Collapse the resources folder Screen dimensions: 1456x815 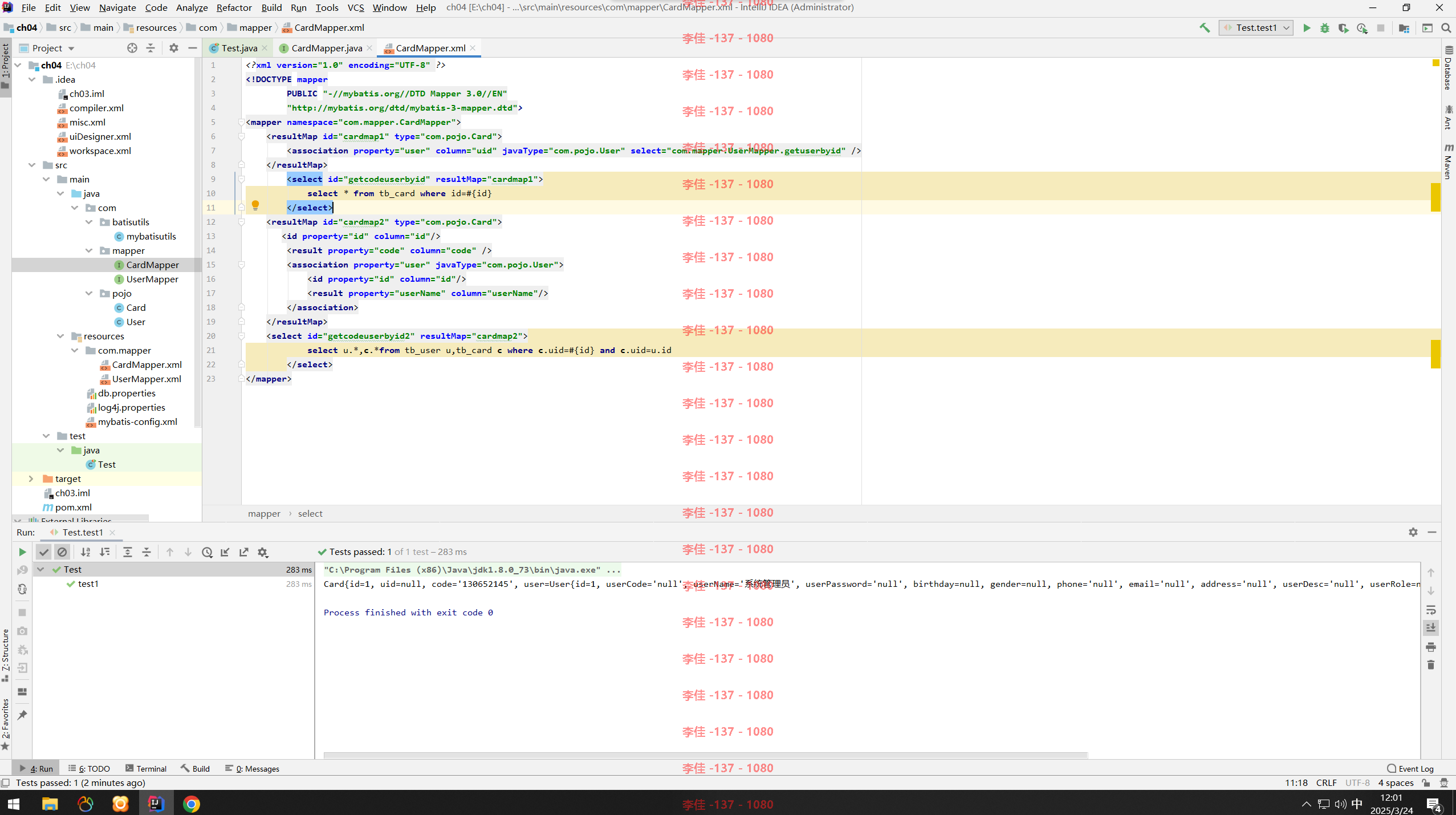[x=60, y=336]
